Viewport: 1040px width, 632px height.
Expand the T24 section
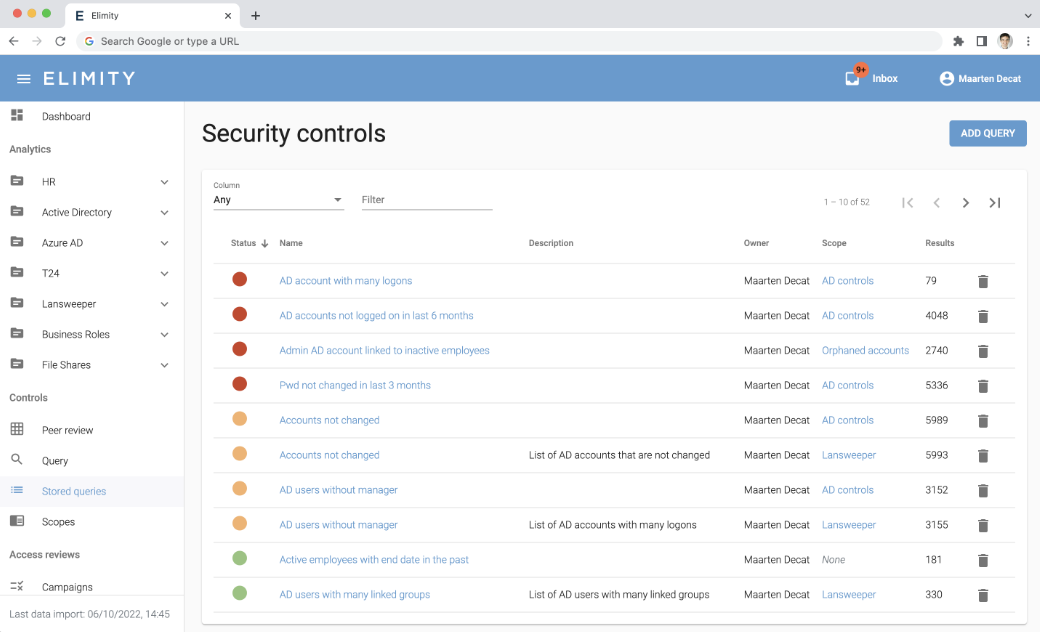point(164,274)
